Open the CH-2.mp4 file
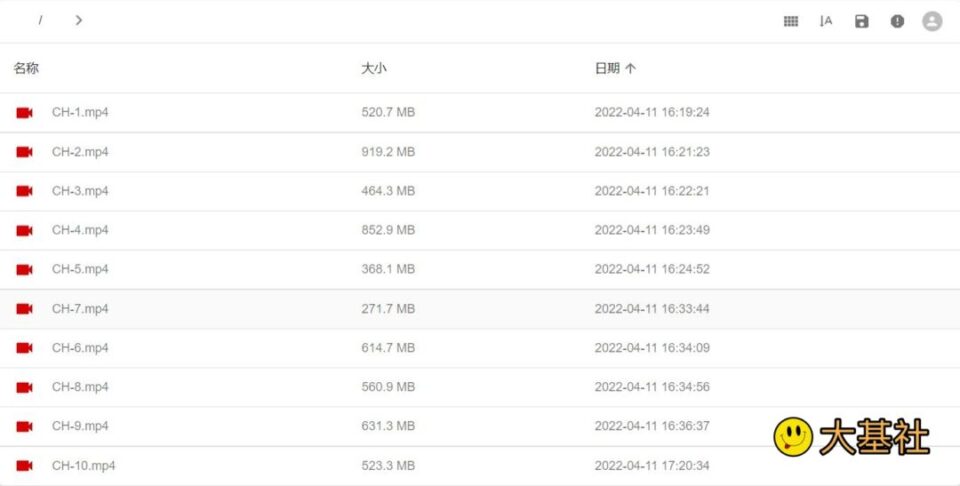 [x=80, y=152]
